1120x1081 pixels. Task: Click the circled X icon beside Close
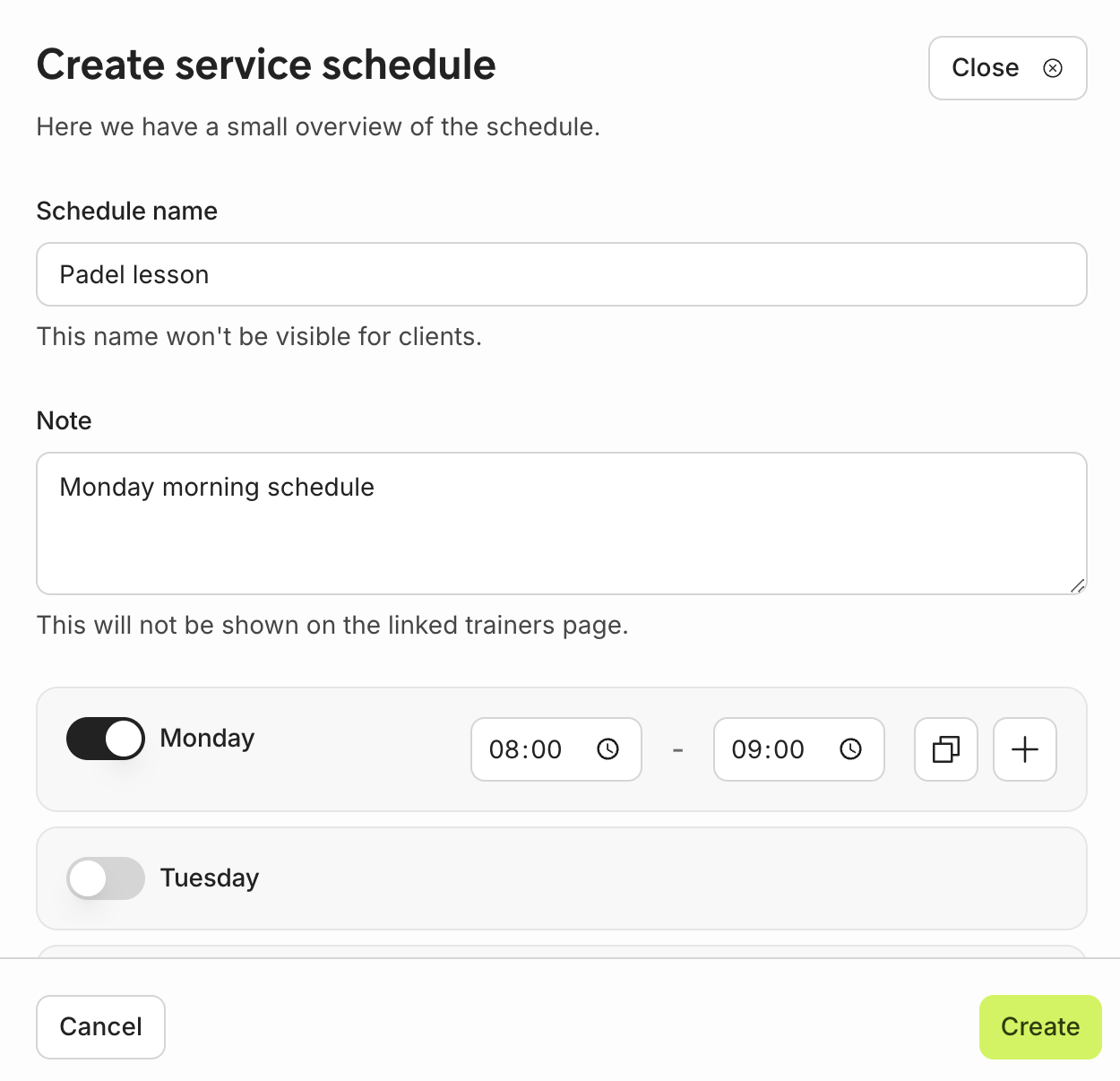(1053, 68)
